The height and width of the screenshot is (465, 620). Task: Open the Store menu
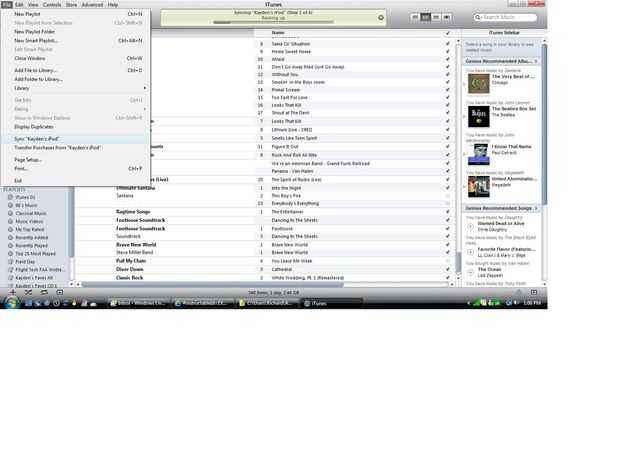72,5
